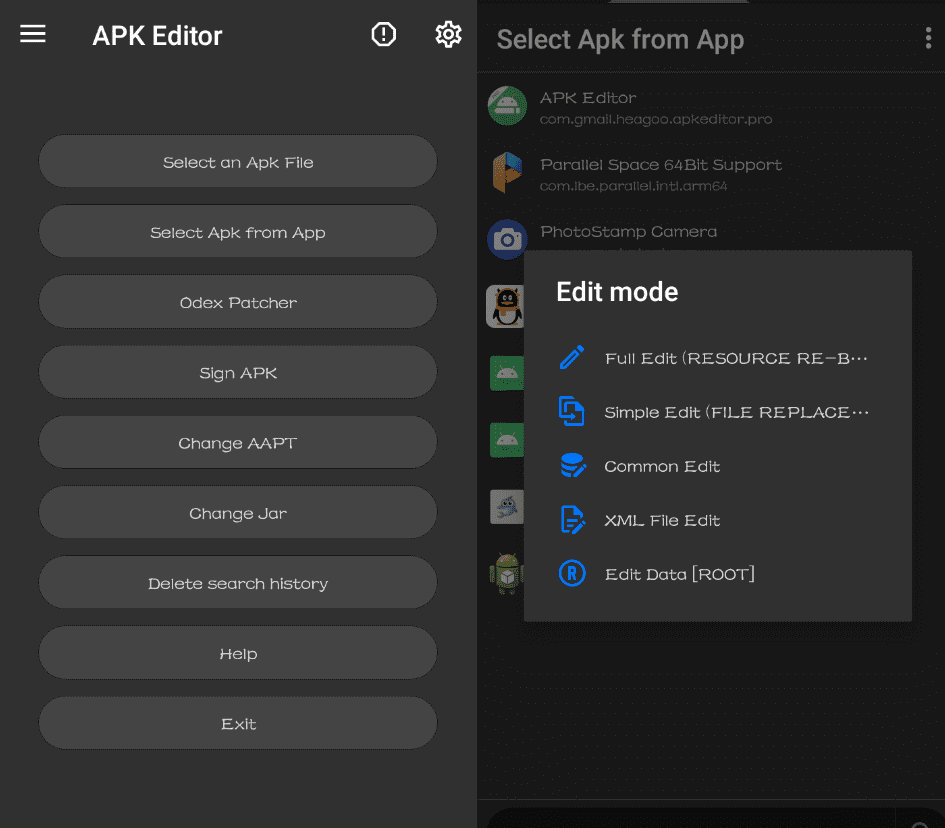Tap the Android robot cube app icon

(506, 573)
